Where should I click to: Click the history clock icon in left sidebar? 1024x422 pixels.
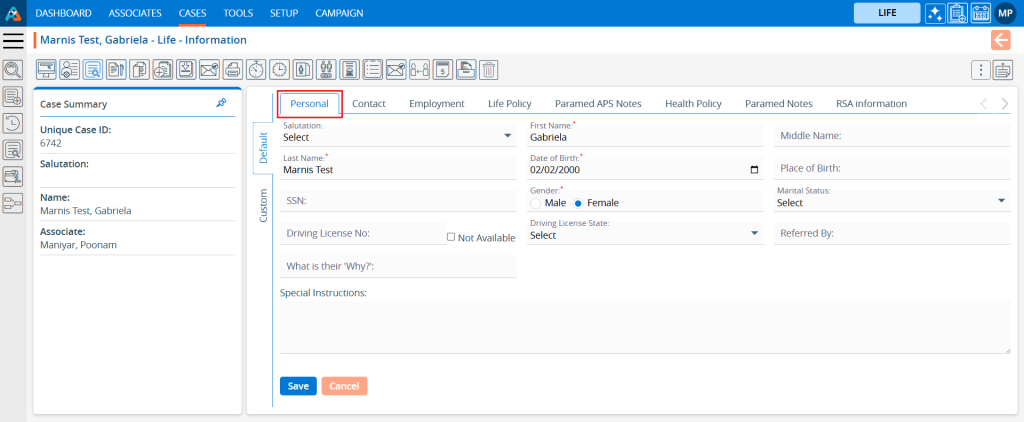[13, 124]
